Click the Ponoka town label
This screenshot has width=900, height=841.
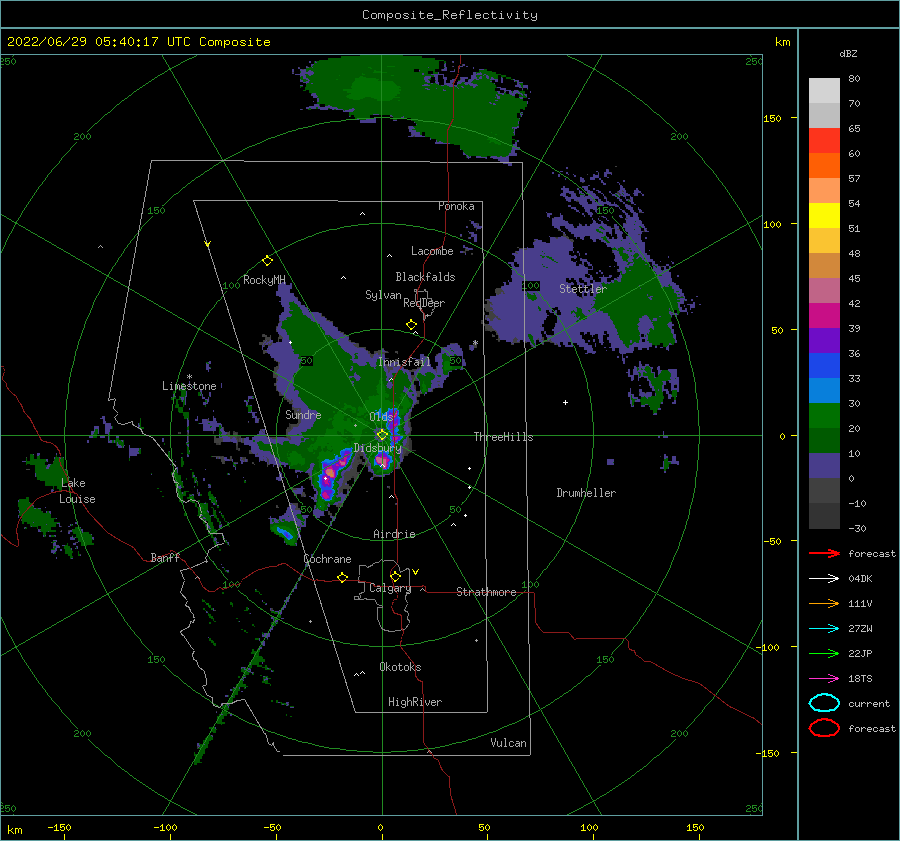click(456, 206)
